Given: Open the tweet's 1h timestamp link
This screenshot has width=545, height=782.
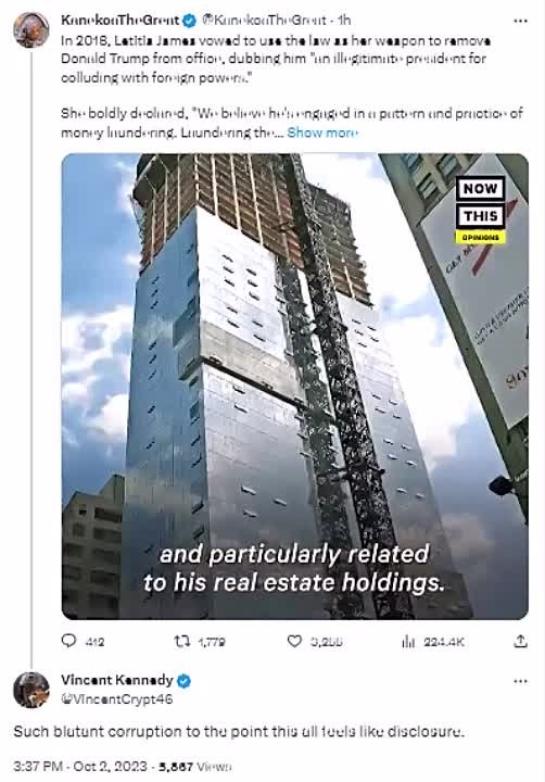Looking at the screenshot, I should (x=344, y=20).
